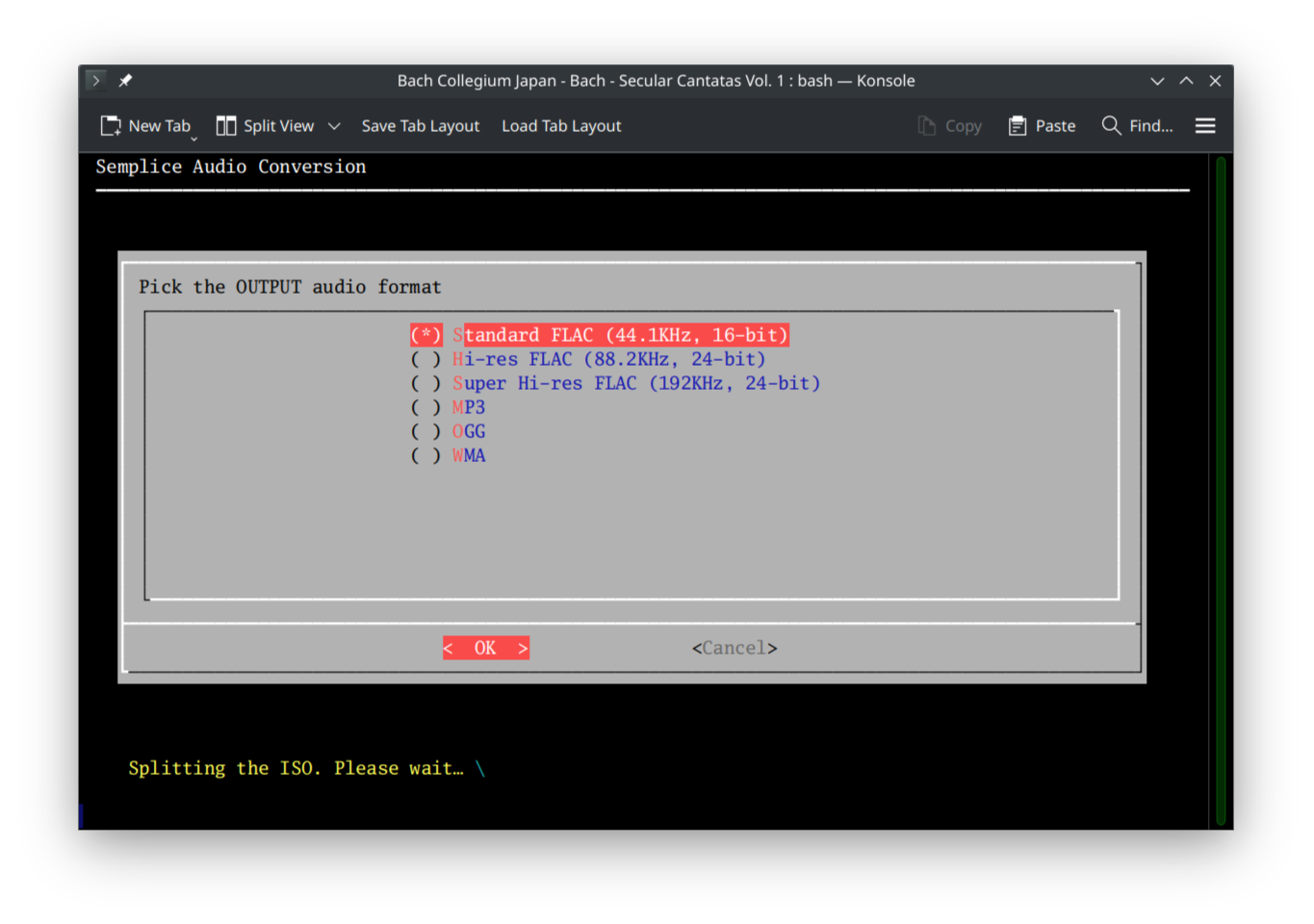Click the Paste clipboard icon
Image resolution: width=1314 pixels, height=924 pixels.
click(x=1018, y=125)
